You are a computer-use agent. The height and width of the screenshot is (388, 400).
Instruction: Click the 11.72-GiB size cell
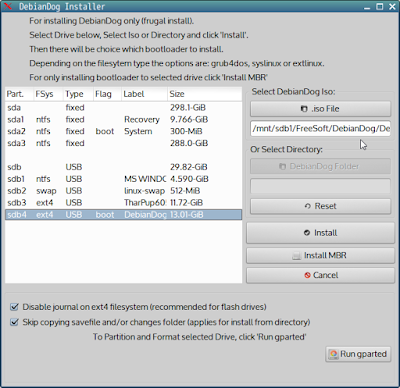click(x=187, y=203)
